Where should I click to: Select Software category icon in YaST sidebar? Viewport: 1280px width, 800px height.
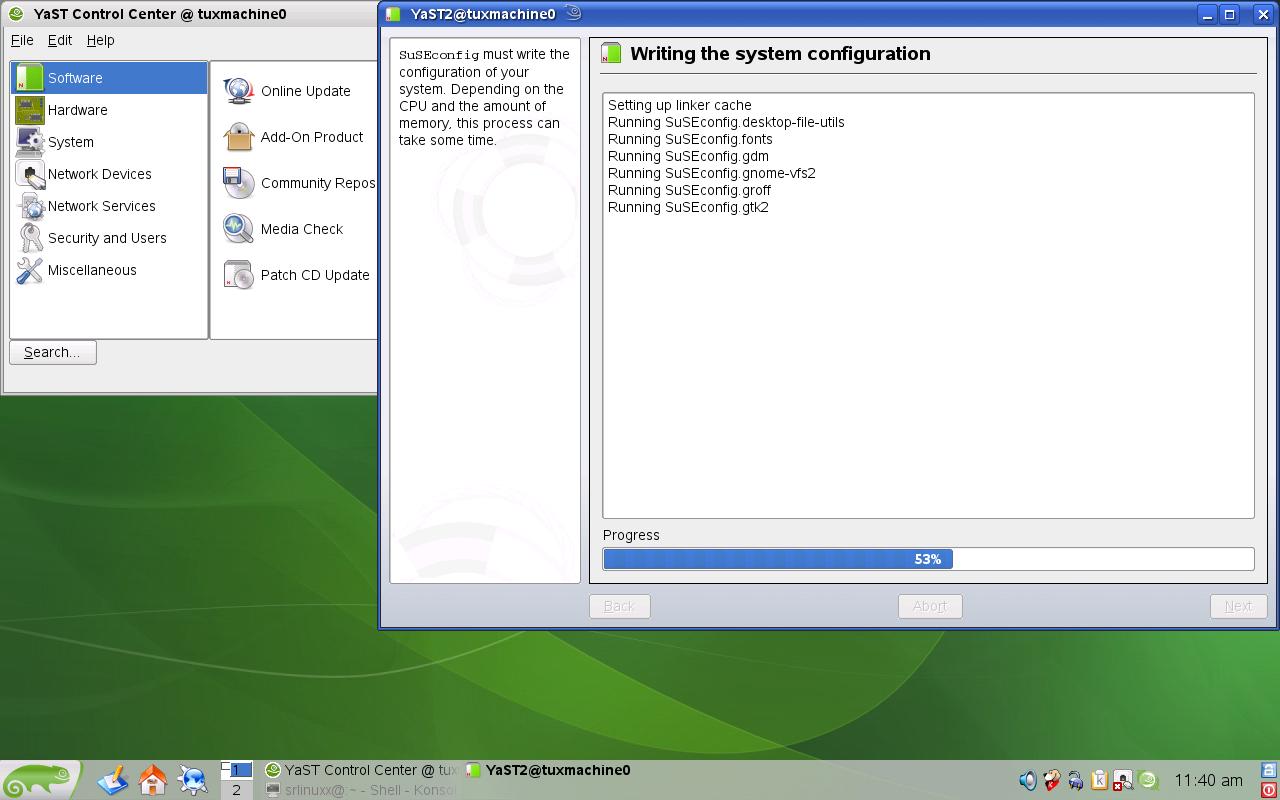click(30, 78)
